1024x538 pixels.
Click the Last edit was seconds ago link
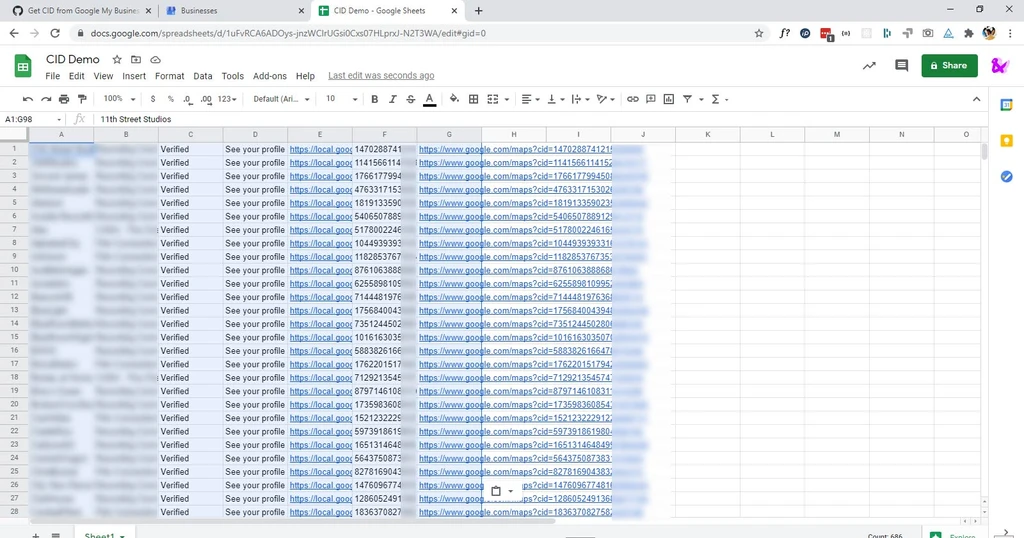381,76
